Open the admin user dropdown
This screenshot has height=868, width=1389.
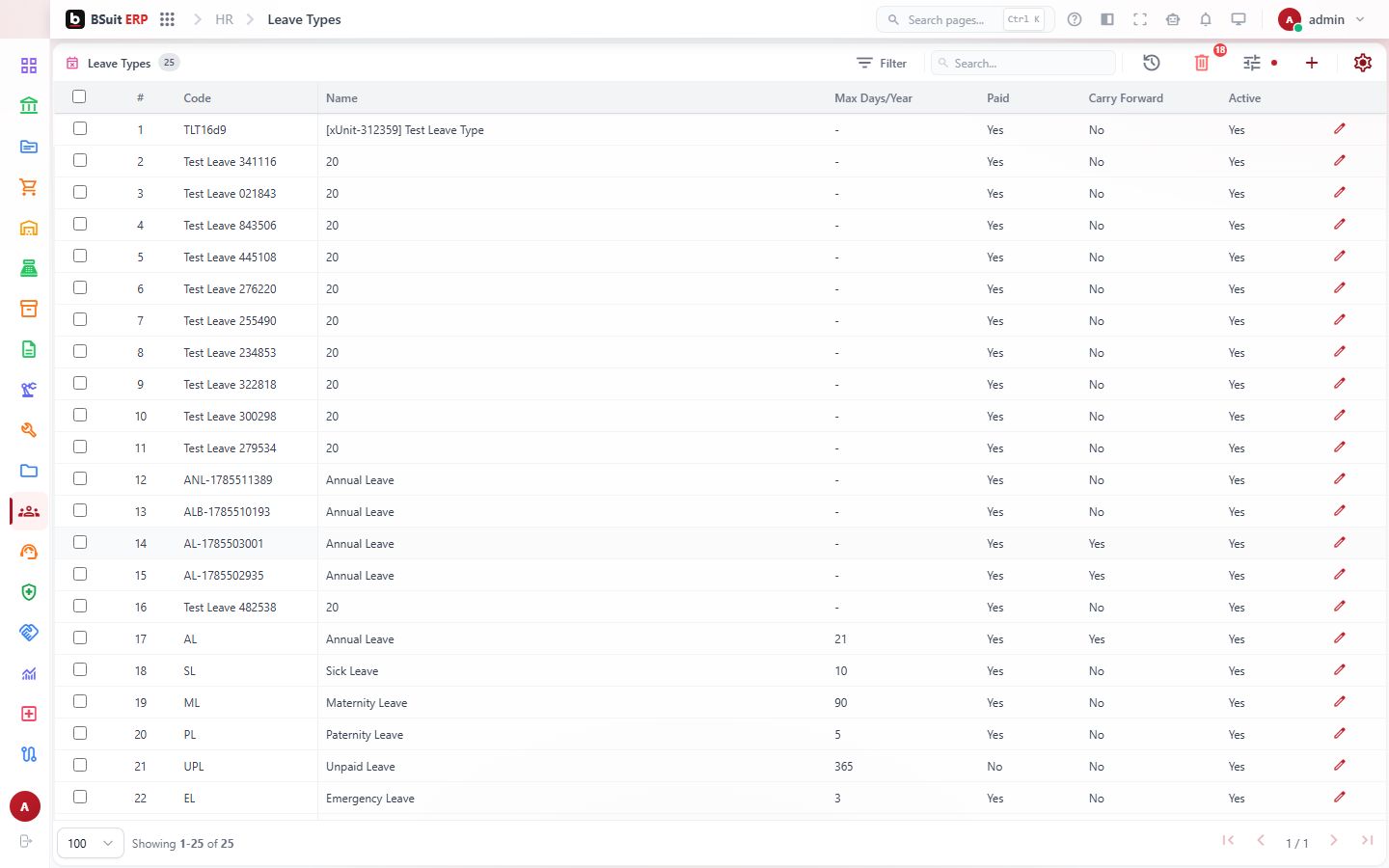pos(1321,19)
